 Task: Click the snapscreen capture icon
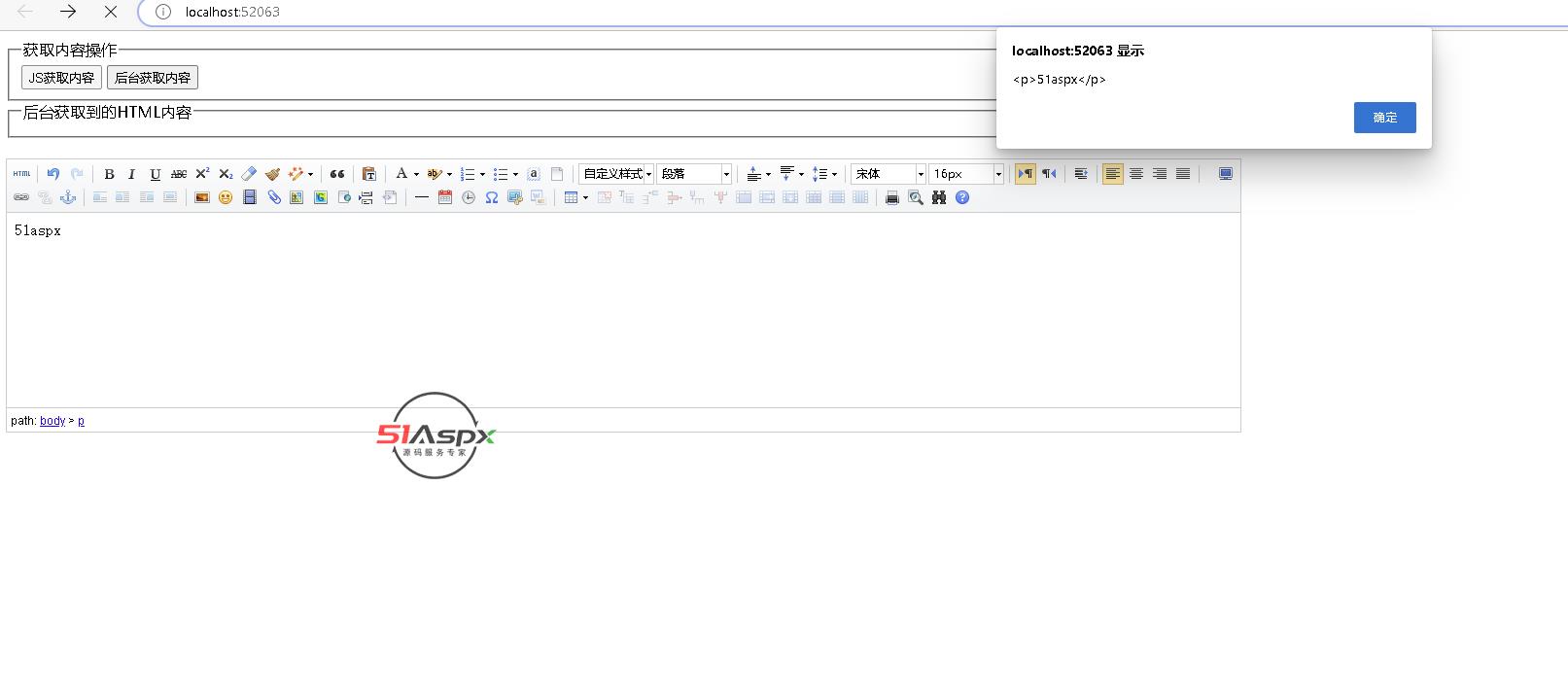pos(515,197)
